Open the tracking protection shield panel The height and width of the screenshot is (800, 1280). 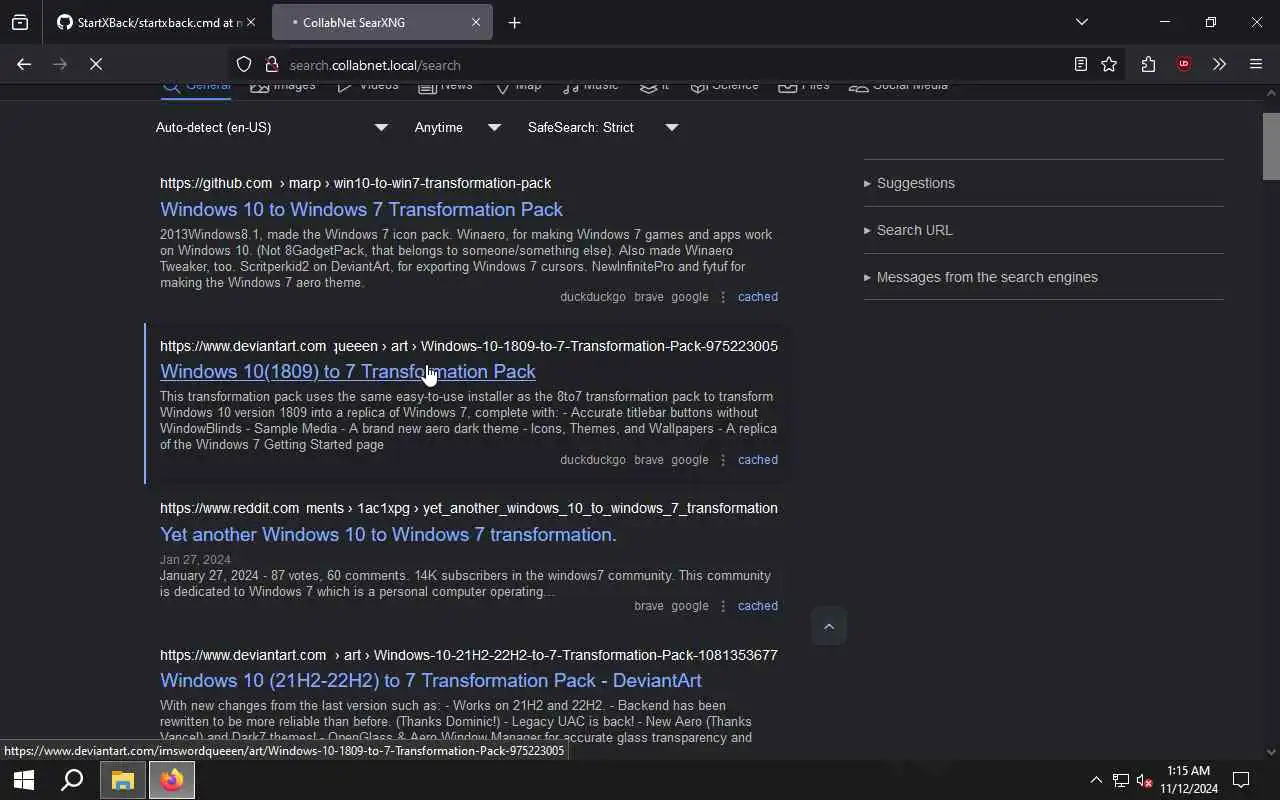coord(244,64)
